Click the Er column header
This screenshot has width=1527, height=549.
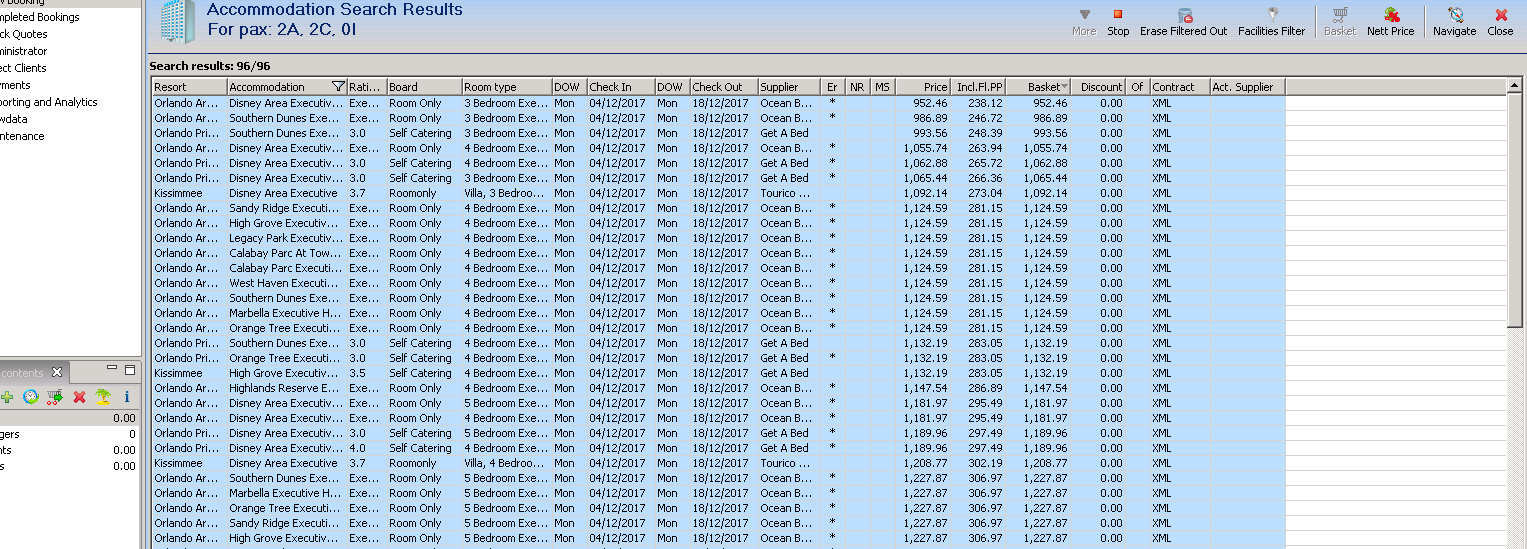tap(834, 87)
